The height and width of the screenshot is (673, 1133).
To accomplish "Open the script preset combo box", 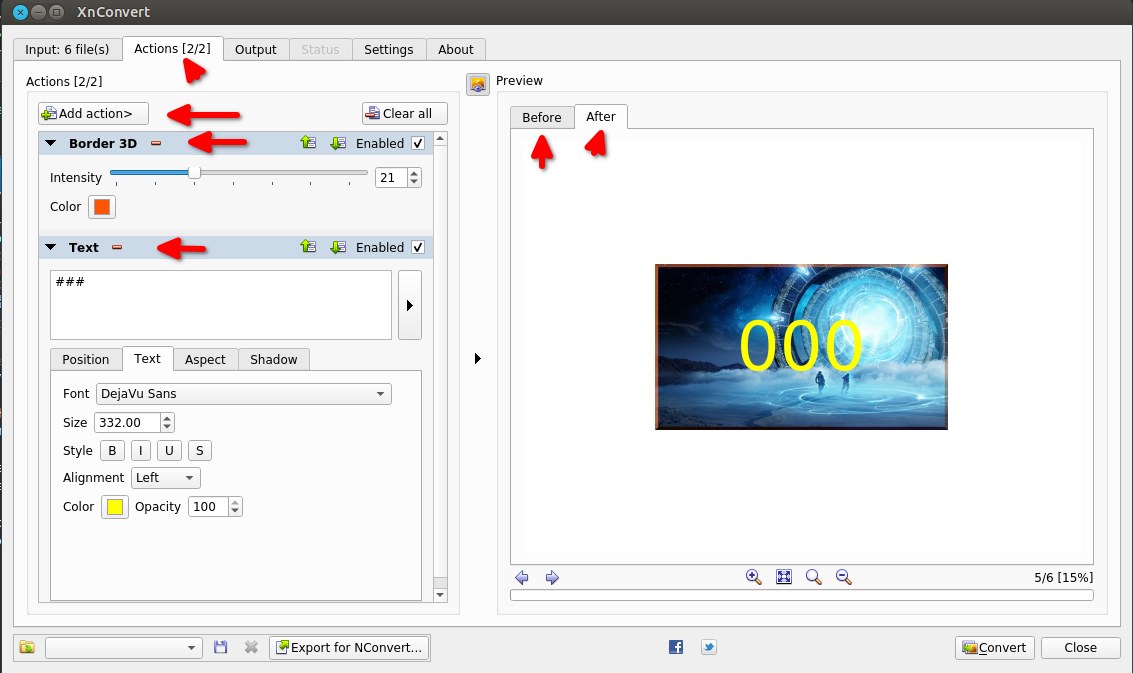I will (x=124, y=648).
